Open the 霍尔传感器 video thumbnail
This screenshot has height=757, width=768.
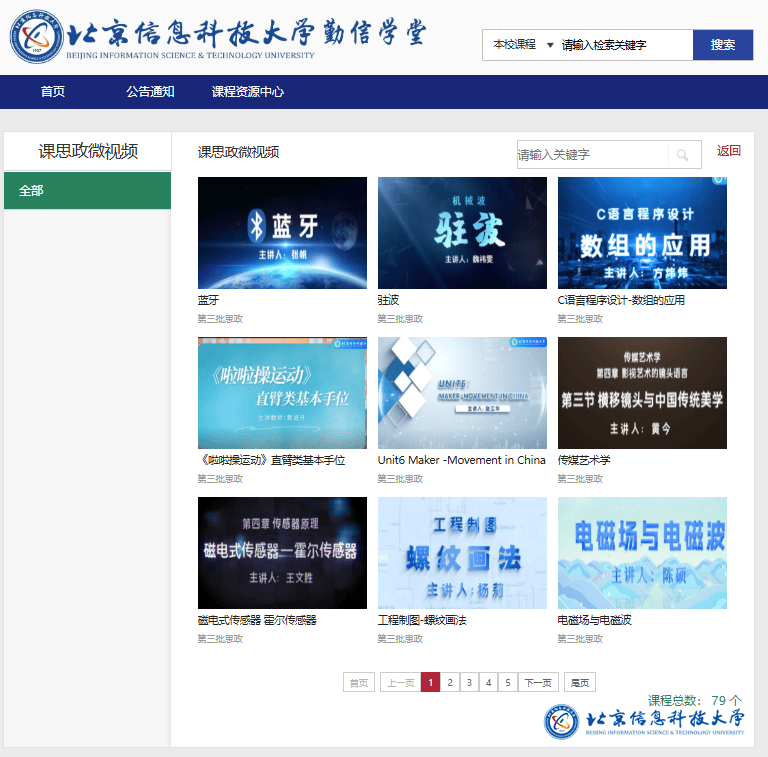(x=282, y=553)
